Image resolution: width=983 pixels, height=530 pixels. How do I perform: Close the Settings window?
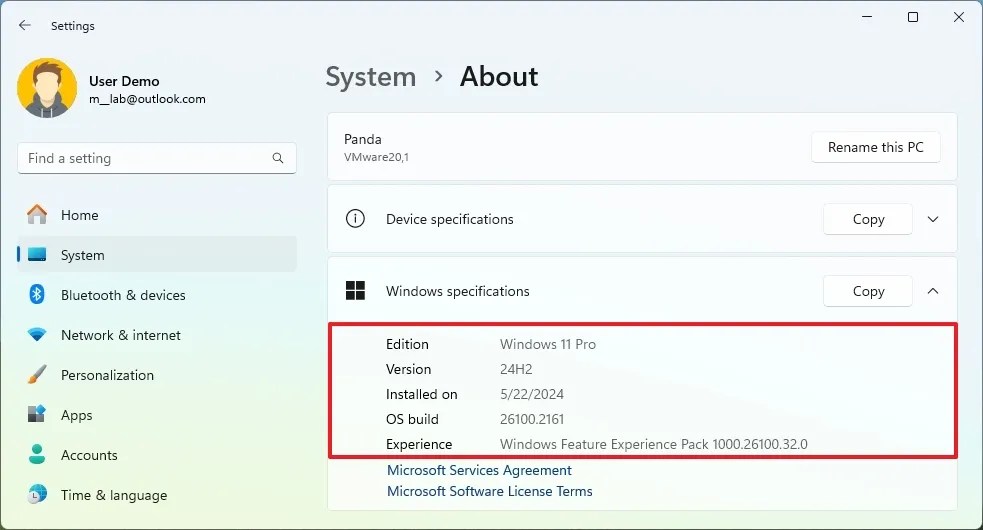click(959, 17)
